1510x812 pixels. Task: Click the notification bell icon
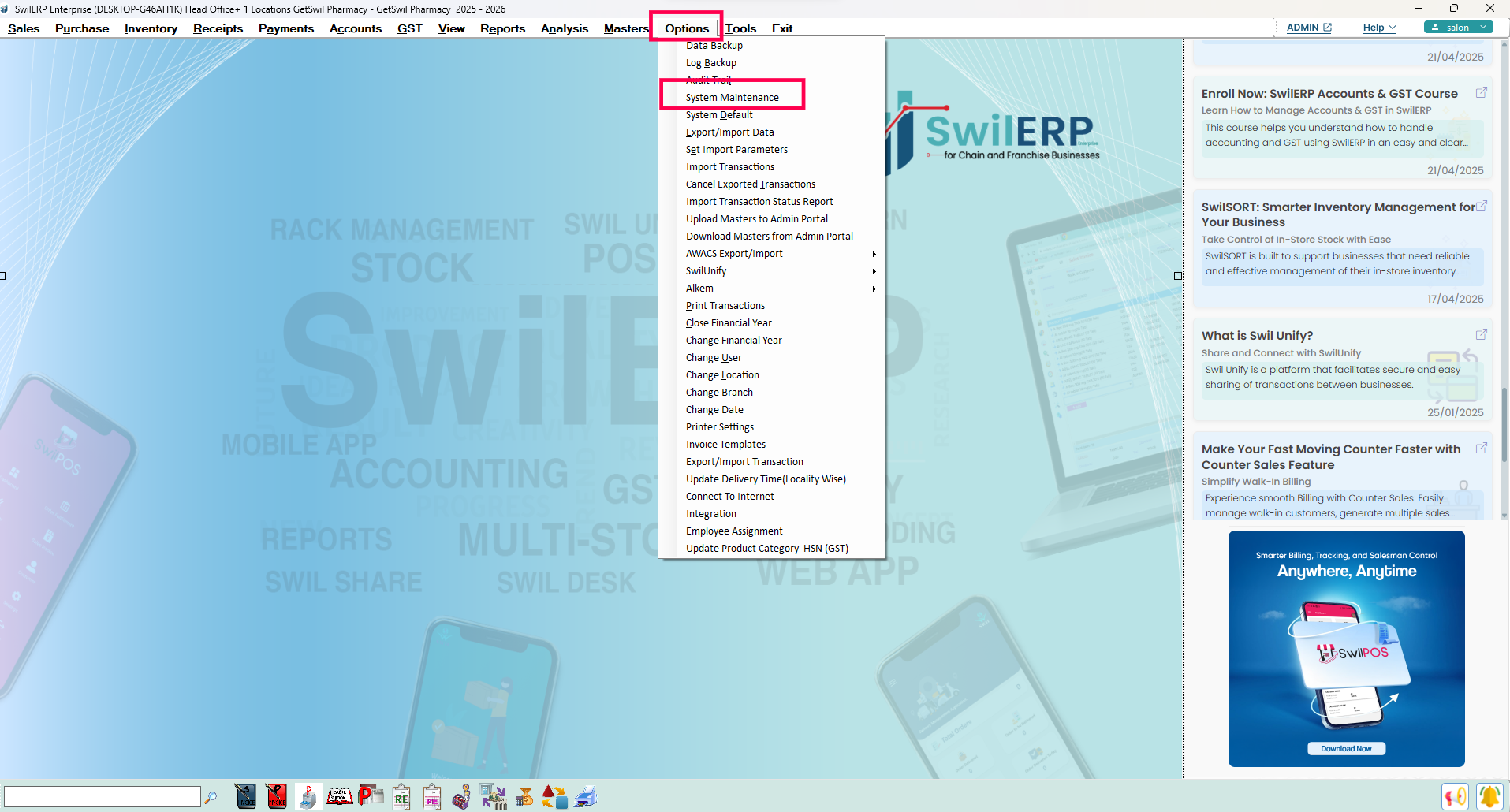coord(1489,796)
